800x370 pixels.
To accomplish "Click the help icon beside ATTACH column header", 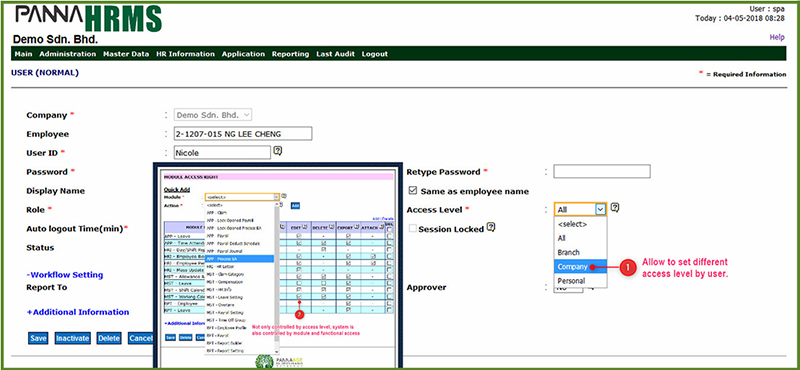I will (382, 226).
